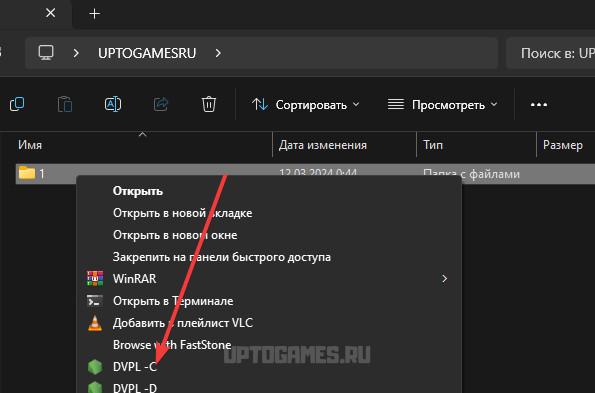The width and height of the screenshot is (595, 393).
Task: Select Добавить в плейлист VLC
Action: pyautogui.click(x=183, y=323)
